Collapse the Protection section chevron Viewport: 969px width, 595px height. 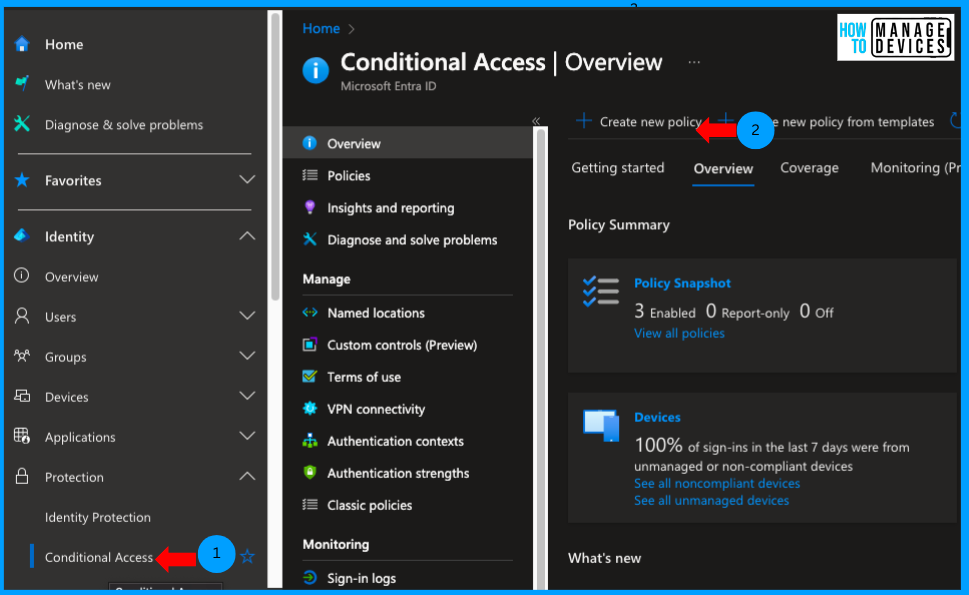pos(247,476)
